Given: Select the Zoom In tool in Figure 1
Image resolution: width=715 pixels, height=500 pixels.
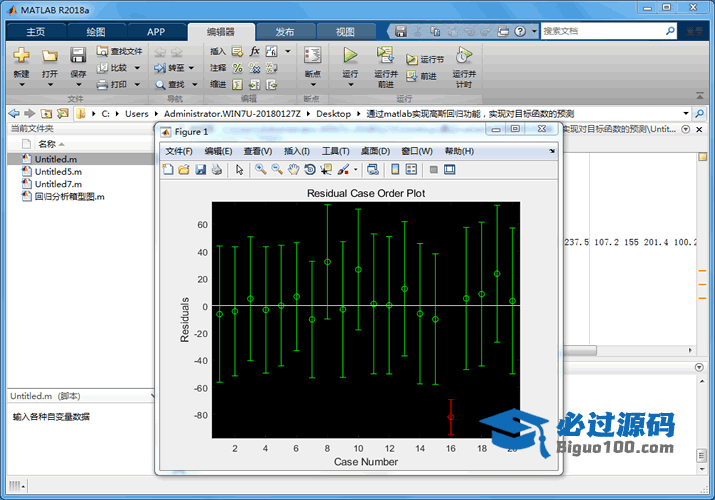Looking at the screenshot, I should 261,170.
